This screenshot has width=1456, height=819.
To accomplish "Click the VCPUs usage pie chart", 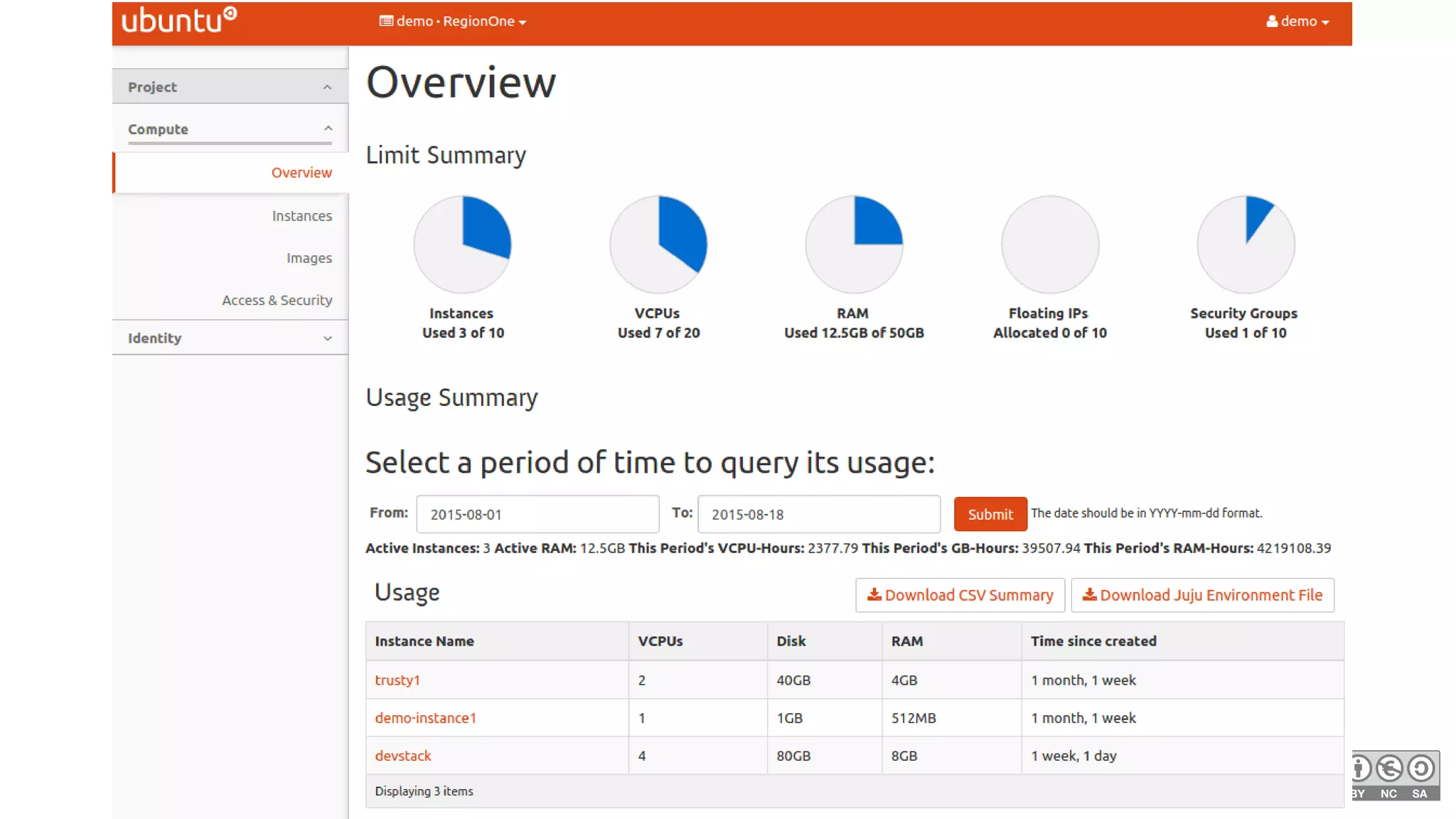I will pyautogui.click(x=658, y=245).
